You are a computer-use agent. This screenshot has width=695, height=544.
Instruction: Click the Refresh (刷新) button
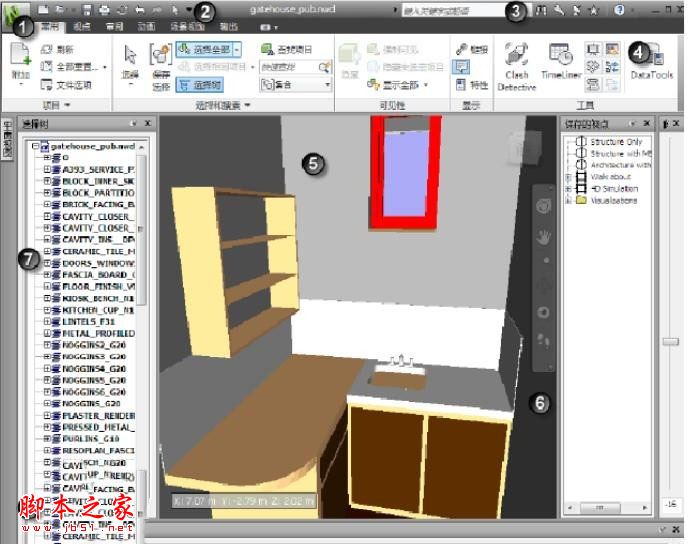[58, 49]
